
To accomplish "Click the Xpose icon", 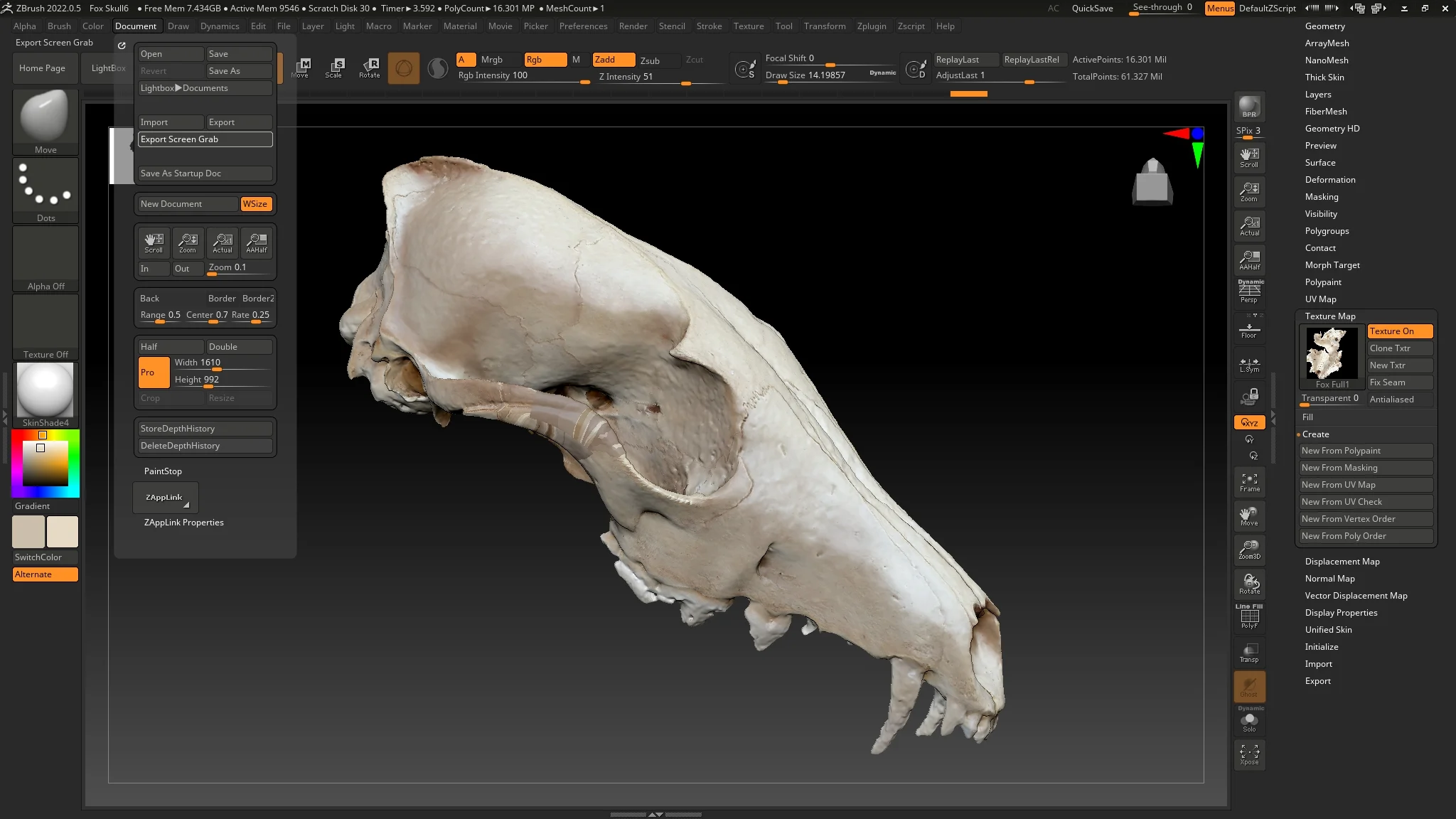I will pyautogui.click(x=1249, y=755).
